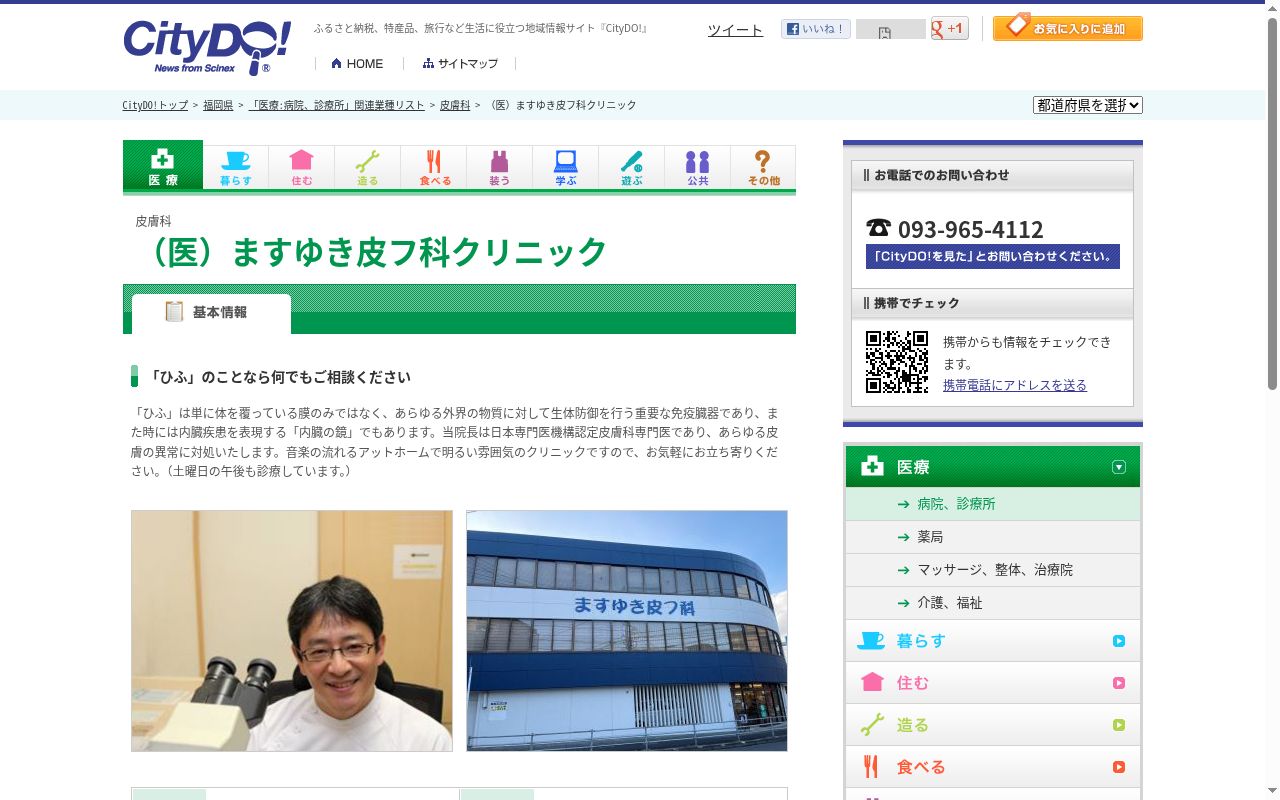The height and width of the screenshot is (800, 1280).
Task: Click the 福岡県 breadcrumb link
Action: [x=218, y=105]
